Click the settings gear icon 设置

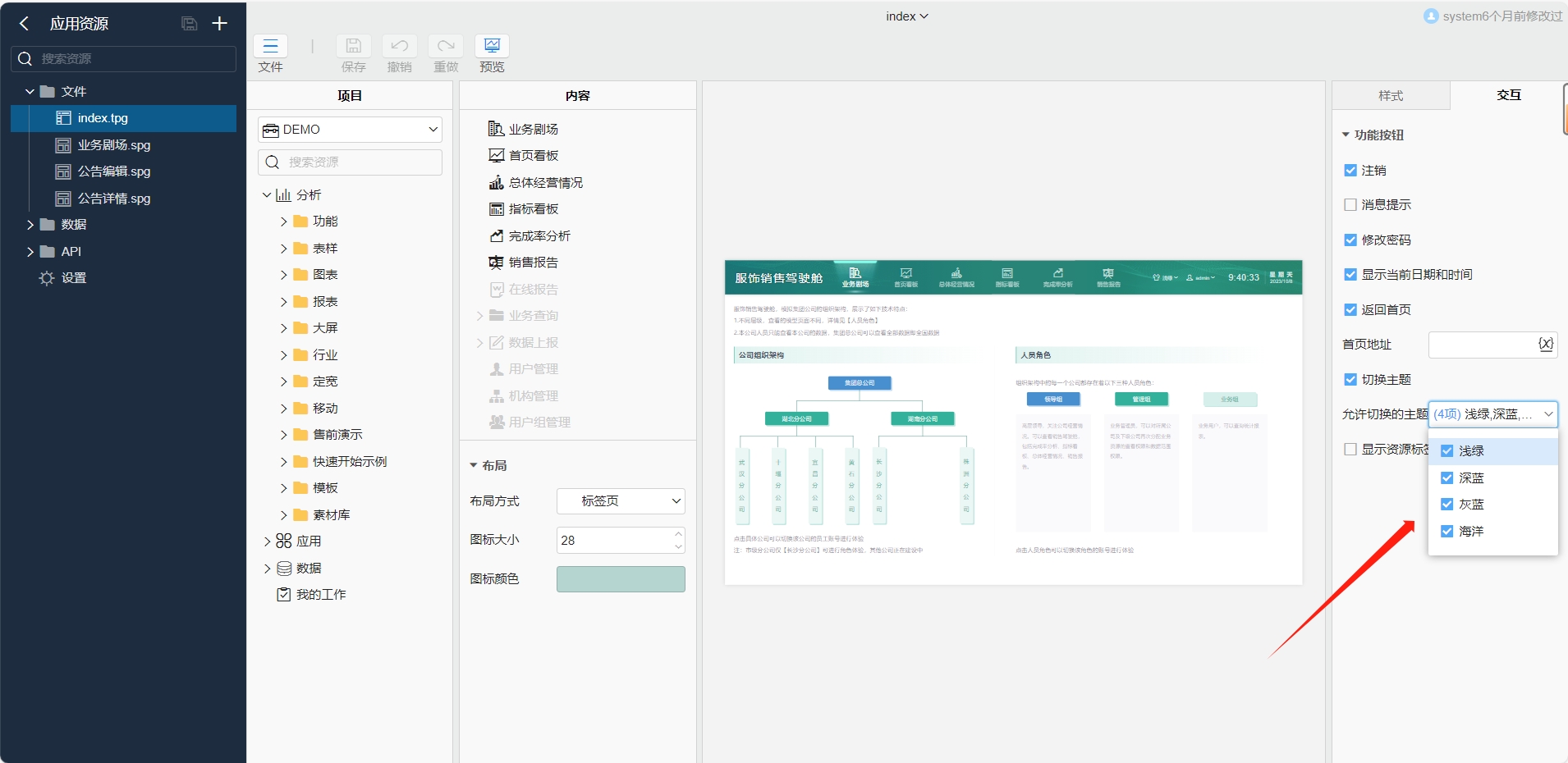tap(47, 278)
